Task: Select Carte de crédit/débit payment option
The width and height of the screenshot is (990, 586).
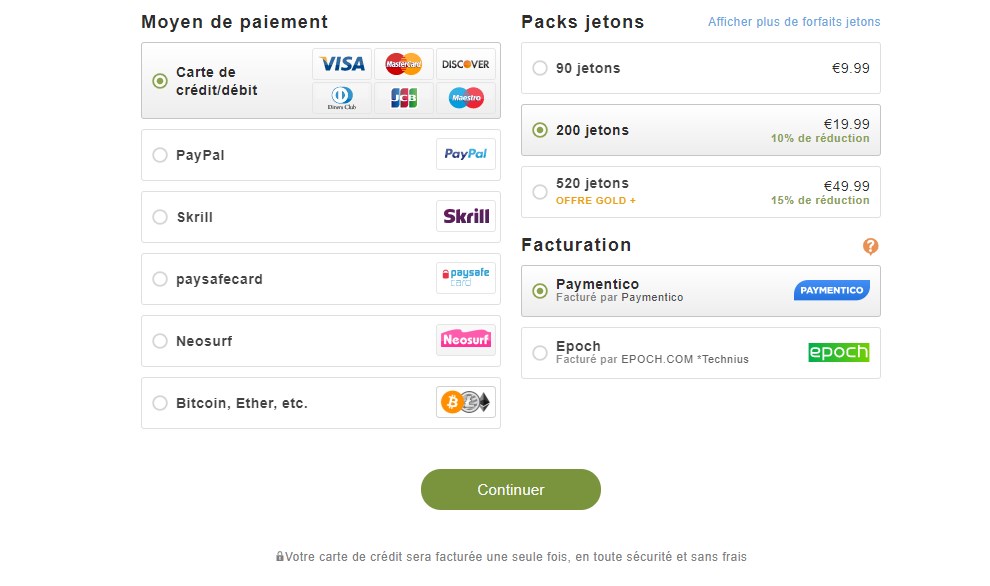Action: (321, 81)
